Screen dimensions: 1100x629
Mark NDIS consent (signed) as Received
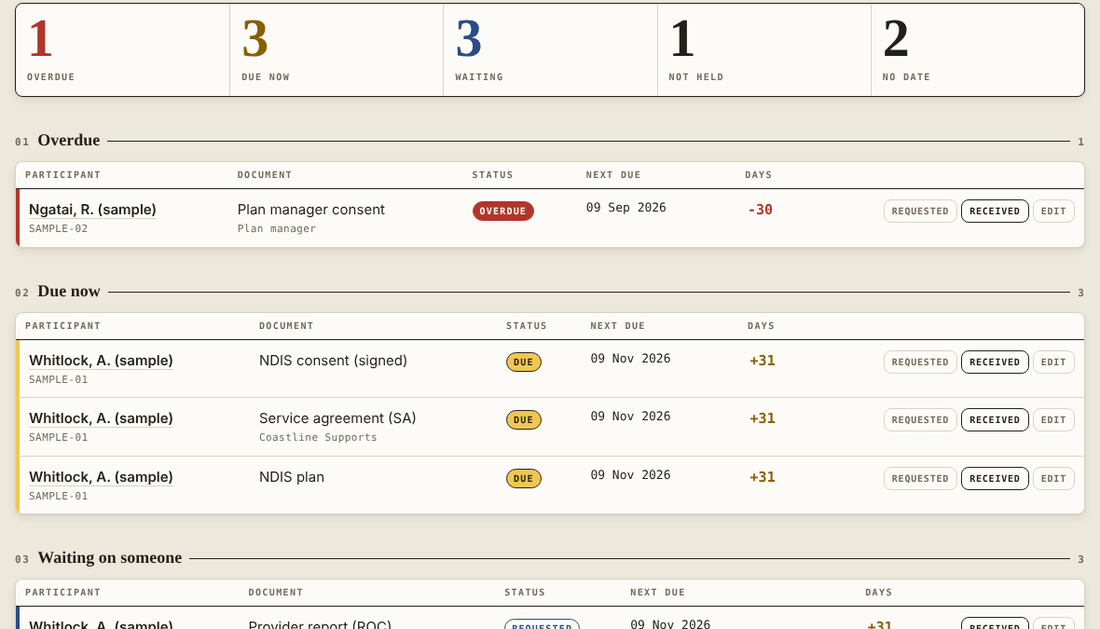click(995, 362)
